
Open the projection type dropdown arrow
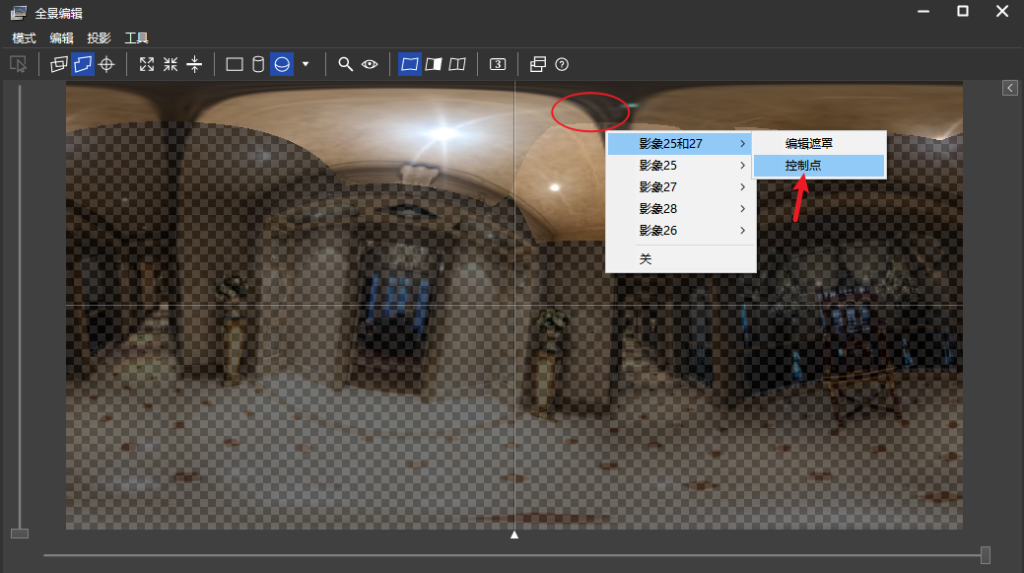pyautogui.click(x=305, y=64)
